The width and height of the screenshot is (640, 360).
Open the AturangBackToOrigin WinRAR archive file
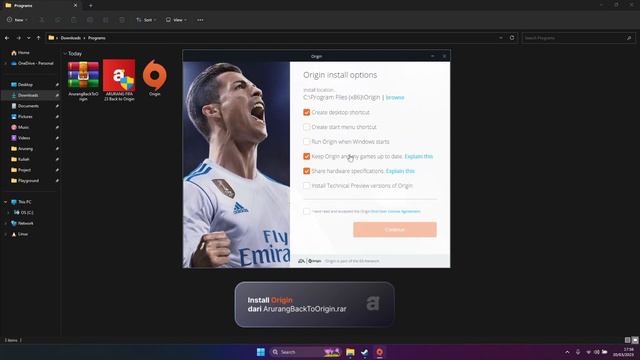(x=83, y=81)
